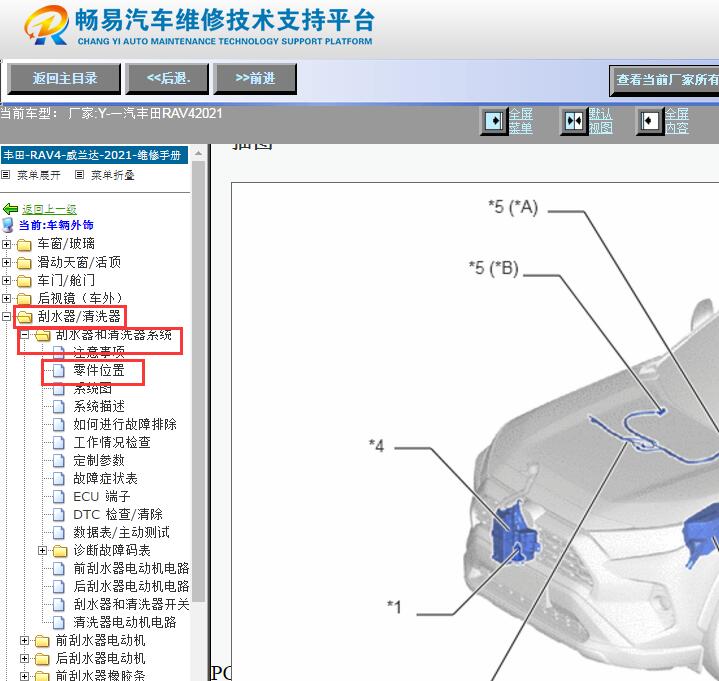Image resolution: width=719 pixels, height=681 pixels.
Task: Open the 后刮水器电动机电路 page
Action: tap(131, 587)
